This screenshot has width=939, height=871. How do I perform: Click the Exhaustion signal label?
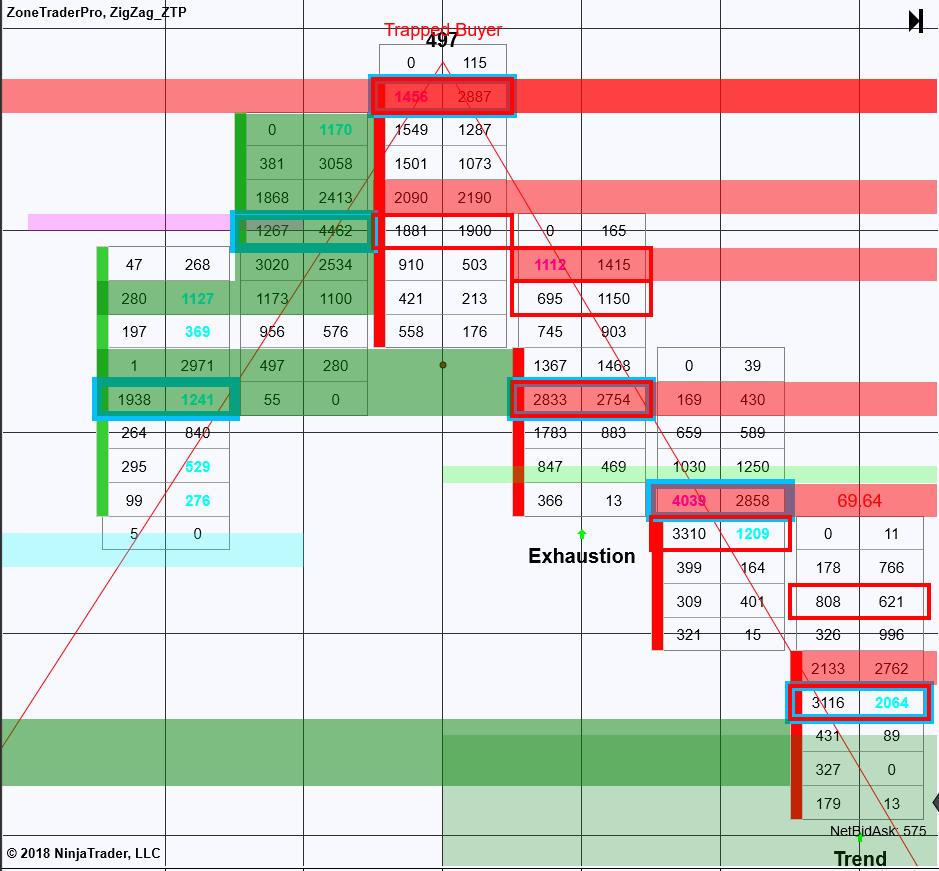coord(581,556)
